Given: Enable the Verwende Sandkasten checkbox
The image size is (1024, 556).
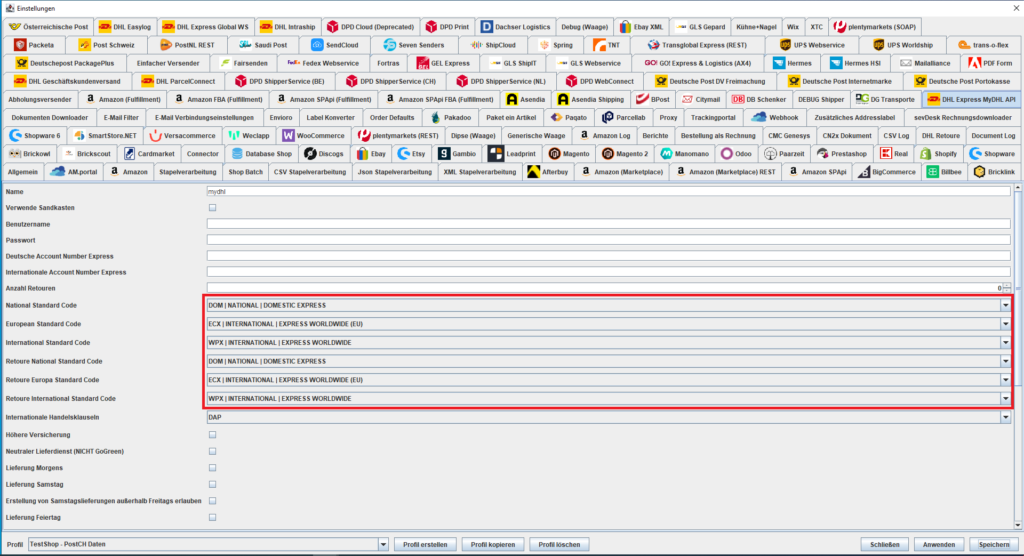Looking at the screenshot, I should point(212,208).
